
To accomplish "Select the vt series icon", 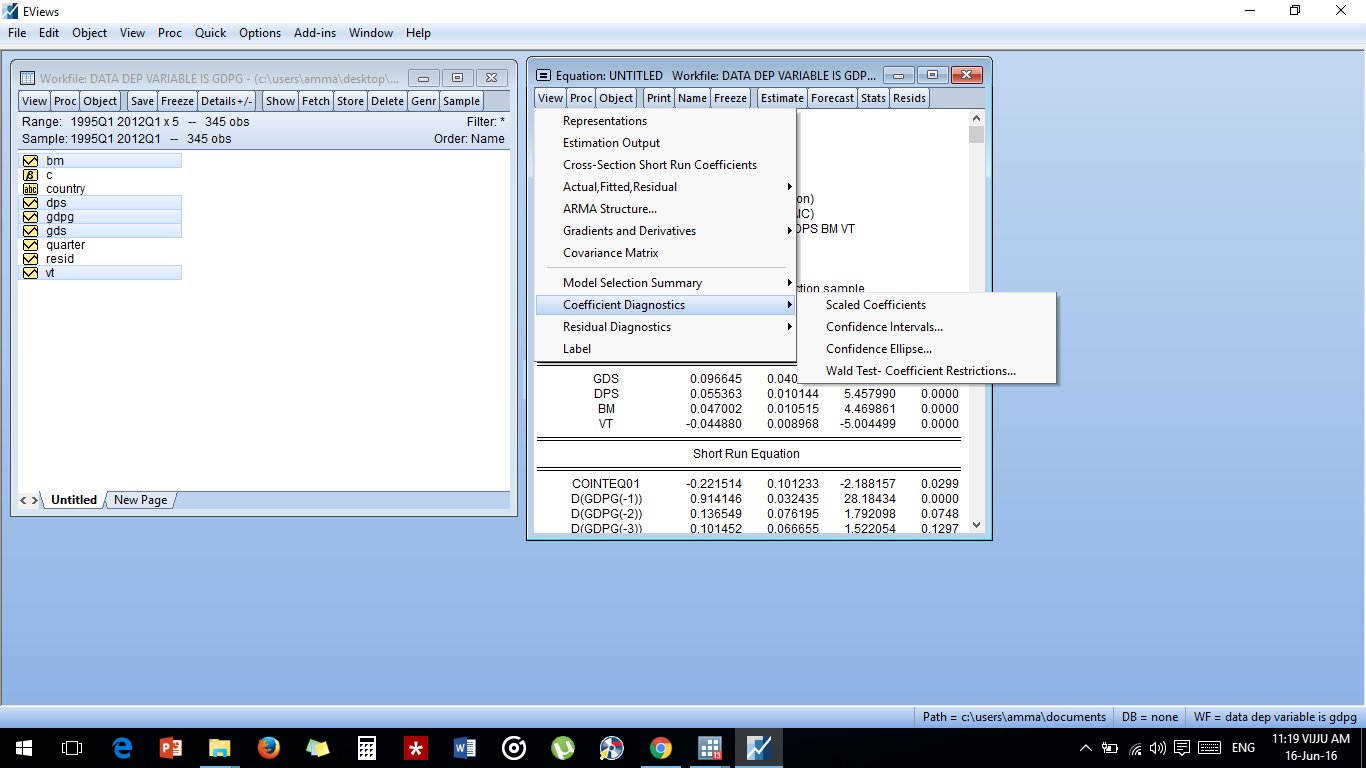I will tap(30, 273).
